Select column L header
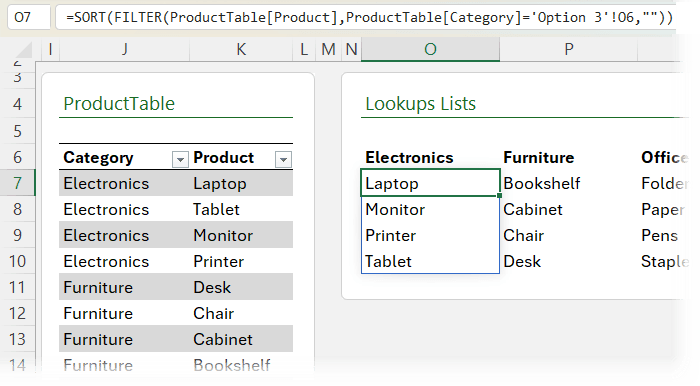 coord(304,49)
